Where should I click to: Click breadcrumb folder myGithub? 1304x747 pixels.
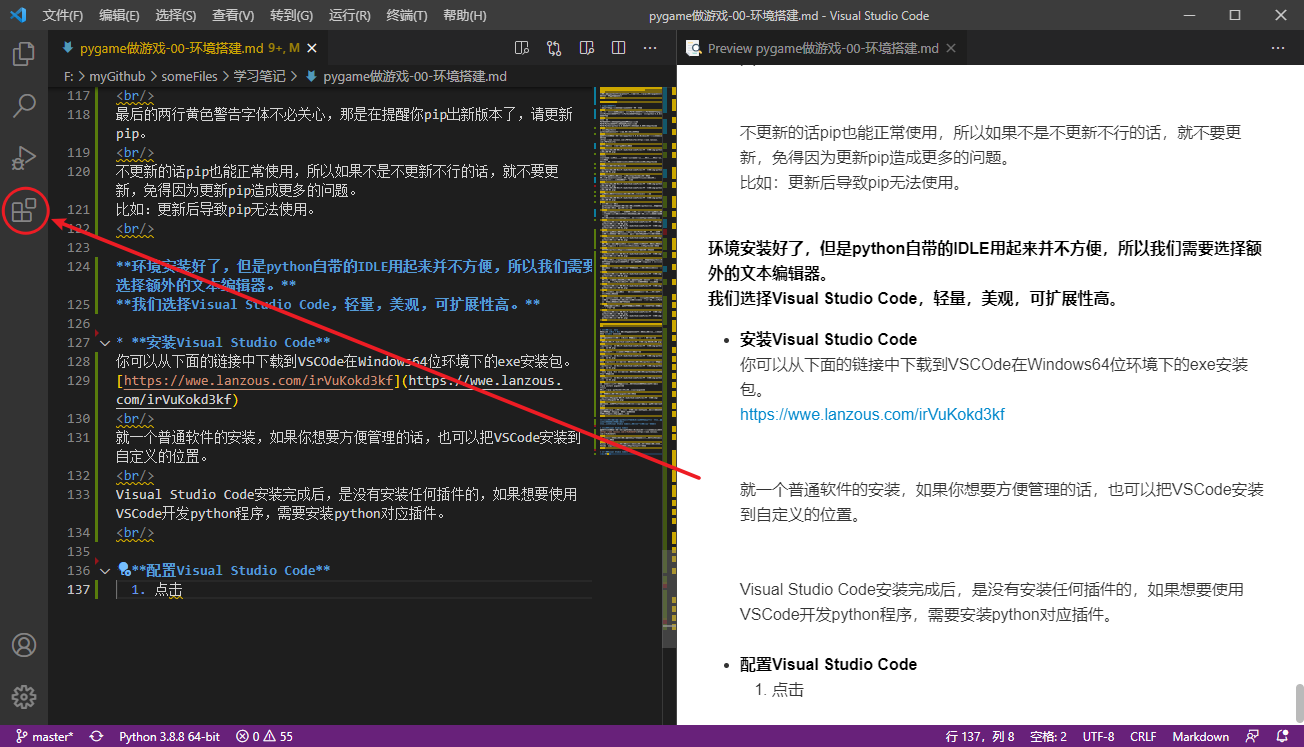tap(117, 76)
